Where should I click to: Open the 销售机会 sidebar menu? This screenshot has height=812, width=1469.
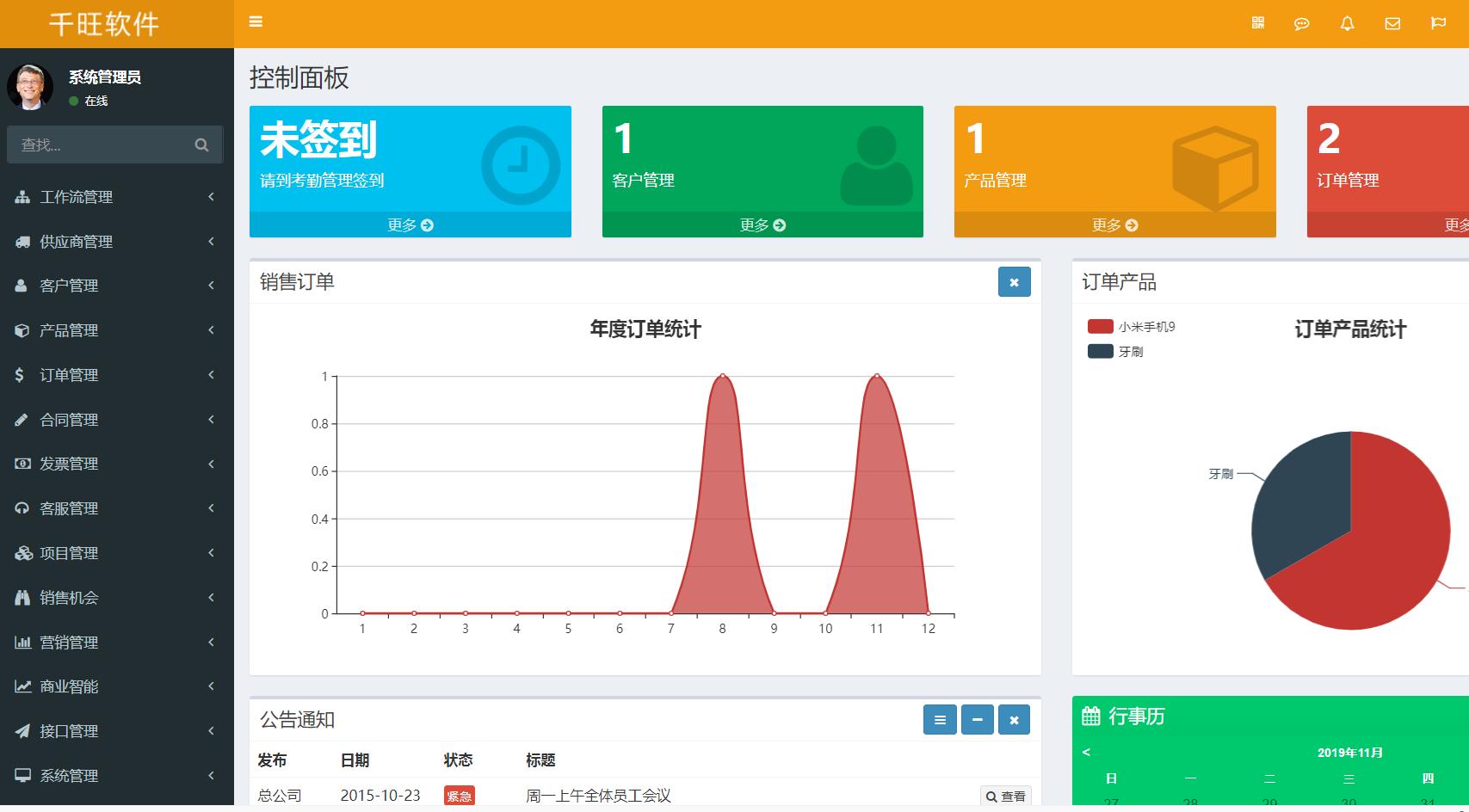117,598
